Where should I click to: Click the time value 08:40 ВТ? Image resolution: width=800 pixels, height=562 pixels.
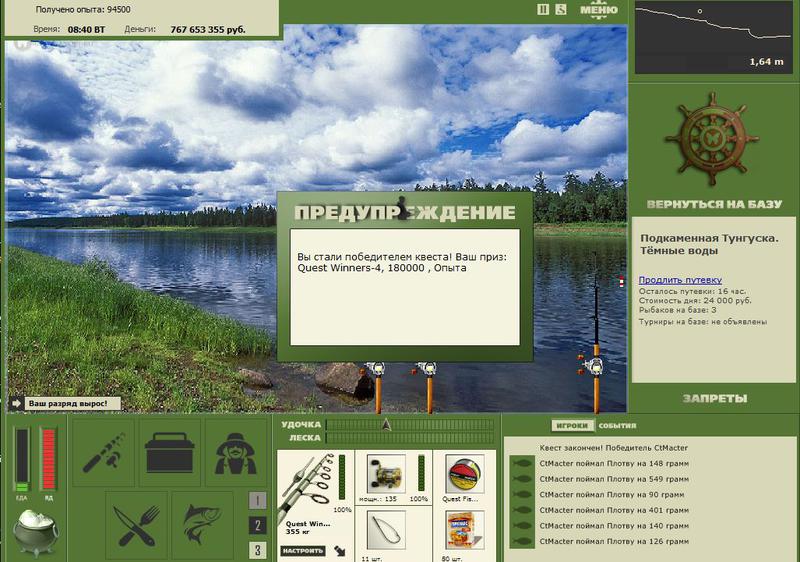click(x=86, y=30)
